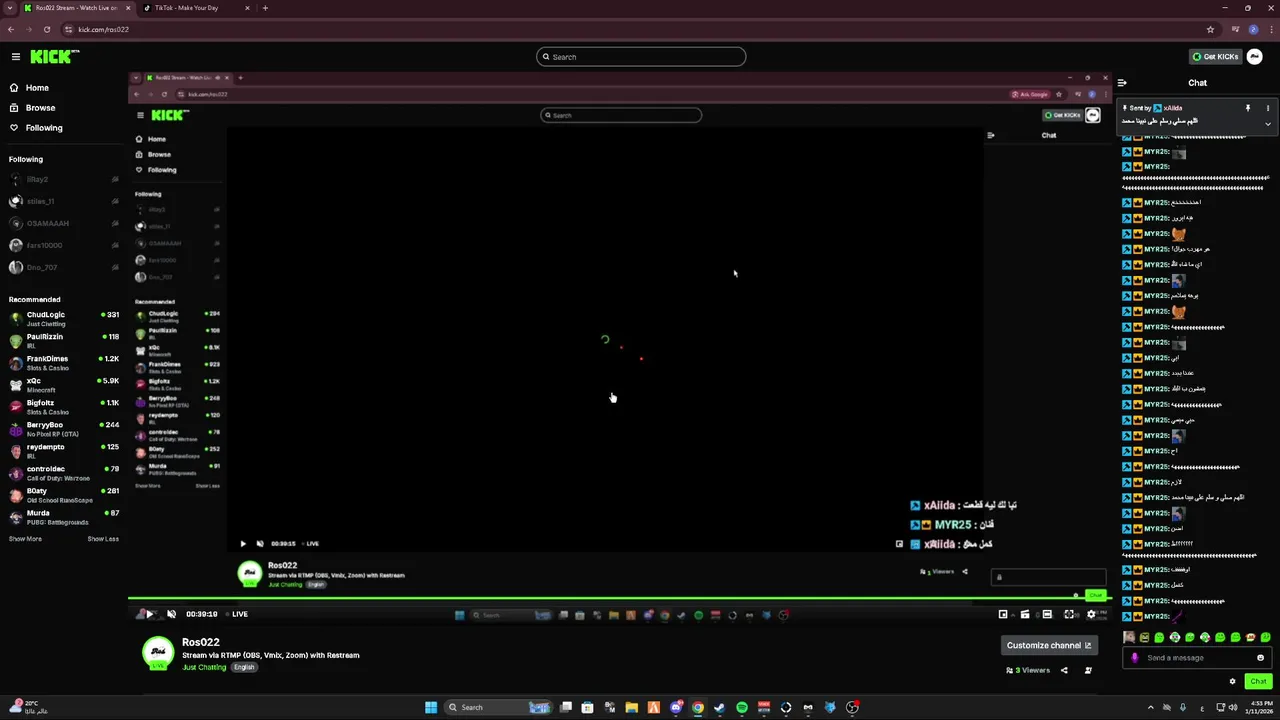This screenshot has height=720, width=1280.
Task: Click Customize channel button
Action: 1049,645
